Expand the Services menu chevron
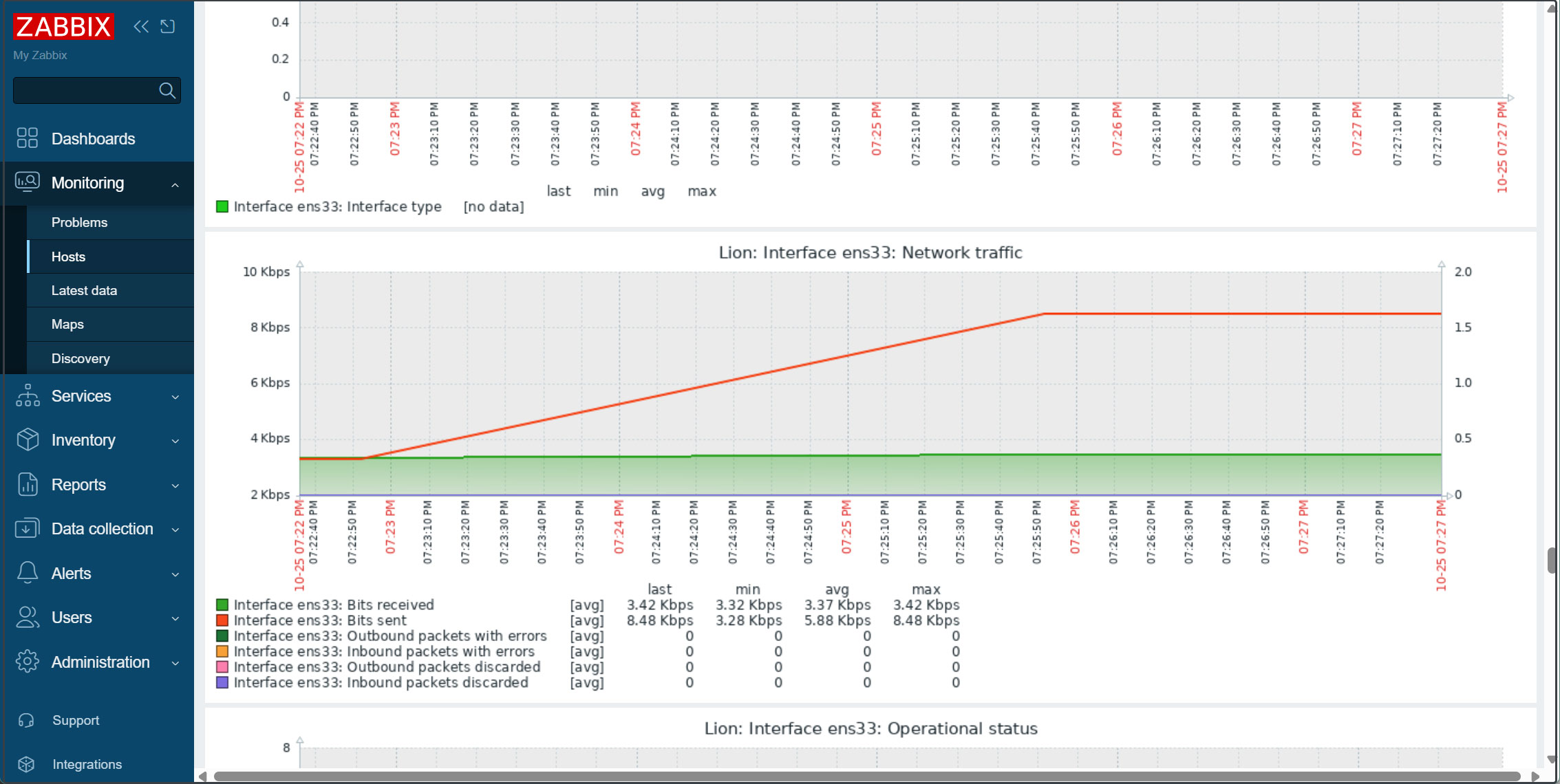Image resolution: width=1560 pixels, height=784 pixels. [x=175, y=397]
